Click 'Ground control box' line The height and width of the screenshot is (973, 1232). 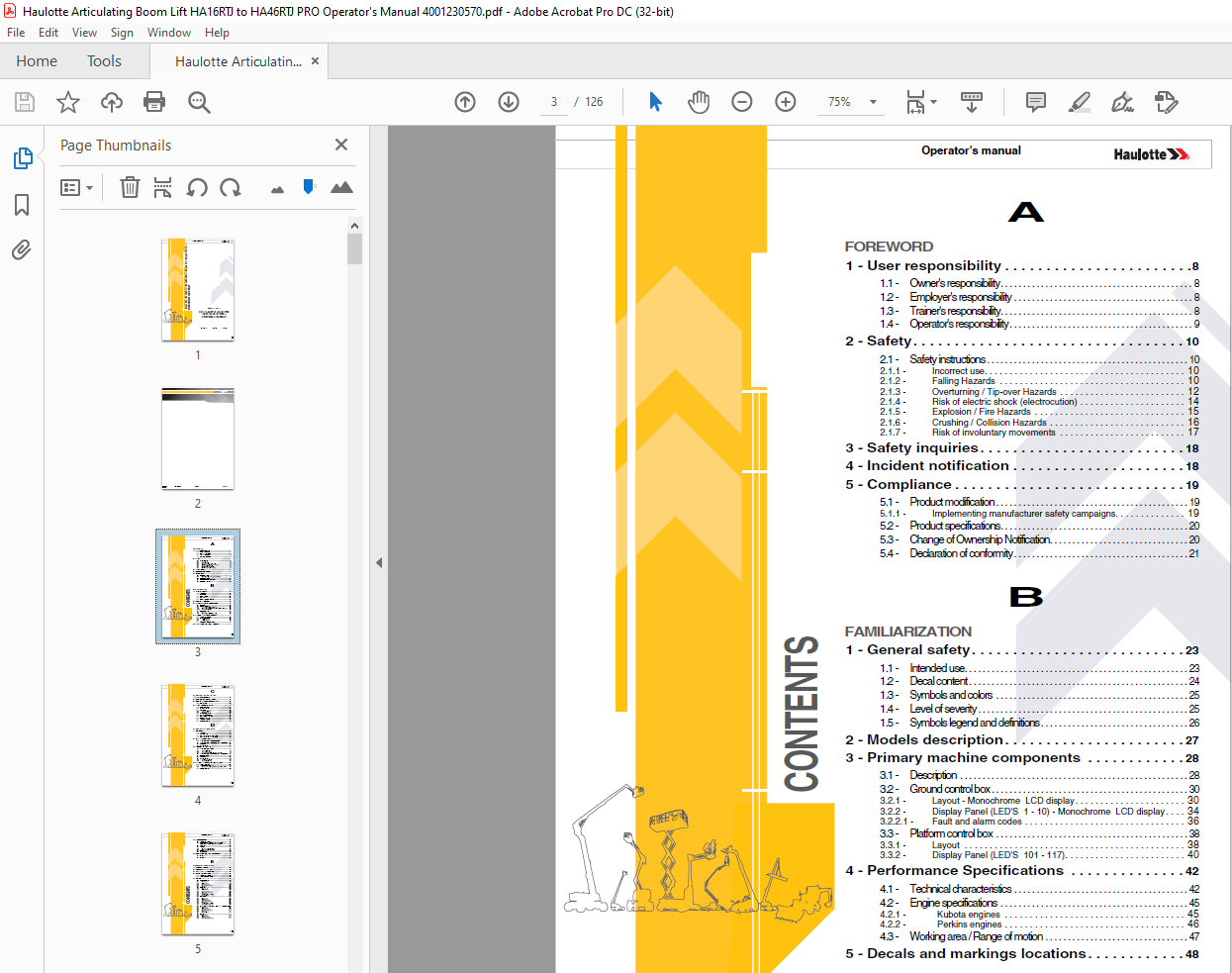click(x=1039, y=789)
